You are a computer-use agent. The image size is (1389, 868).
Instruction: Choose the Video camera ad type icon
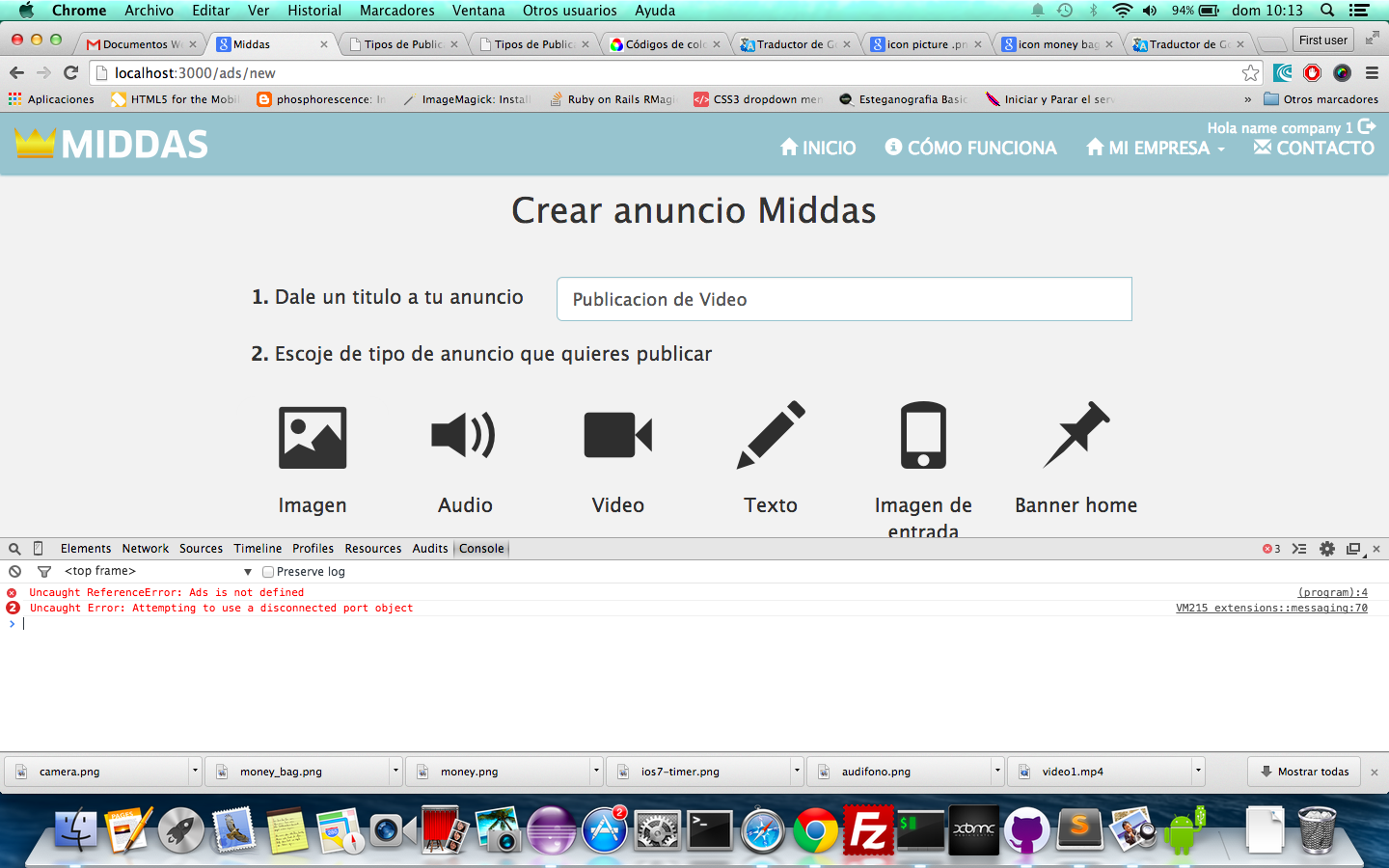618,435
